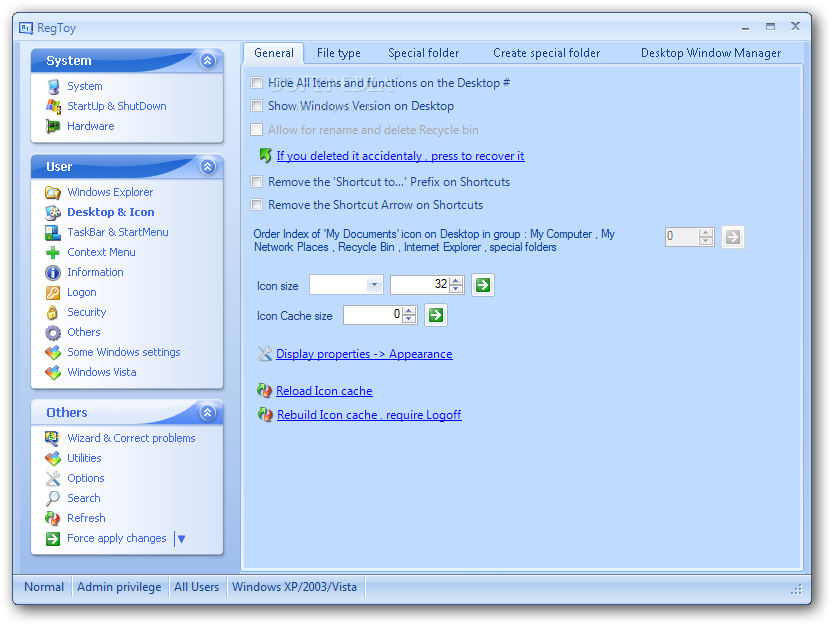Image resolution: width=832 pixels, height=625 pixels.
Task: Check Remove the 'Shortcut to...' Prefix option
Action: coord(257,182)
